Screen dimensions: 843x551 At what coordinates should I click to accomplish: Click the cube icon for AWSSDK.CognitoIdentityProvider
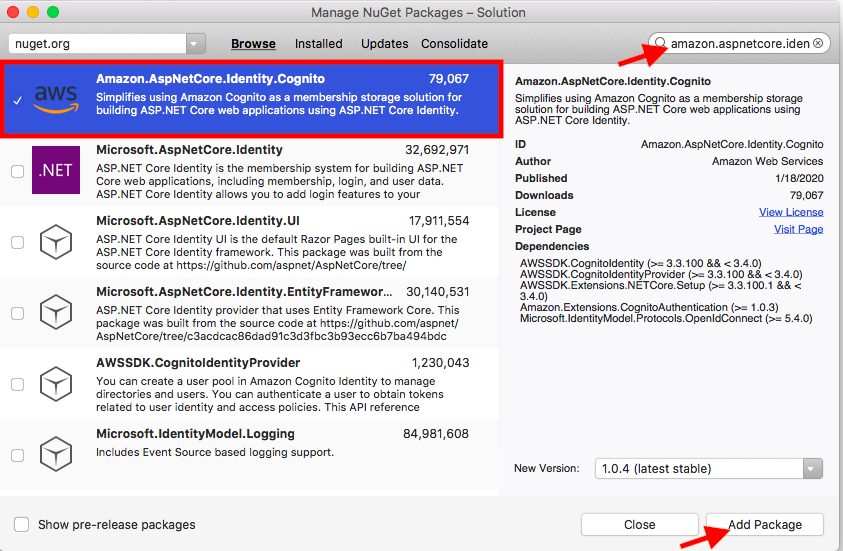pos(56,384)
